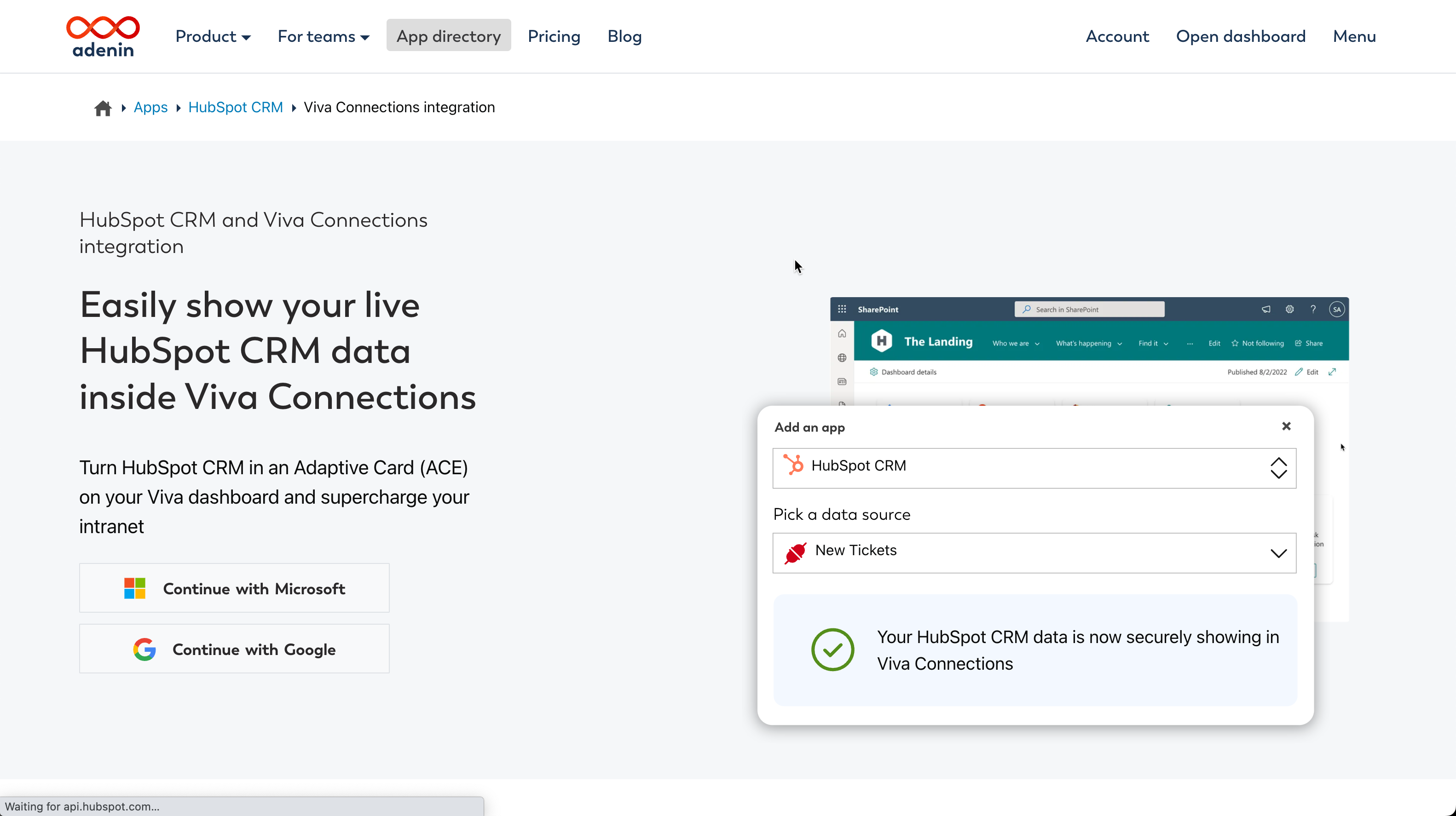Click the New Tickets plug icon
This screenshot has height=816, width=1456.
pos(795,553)
